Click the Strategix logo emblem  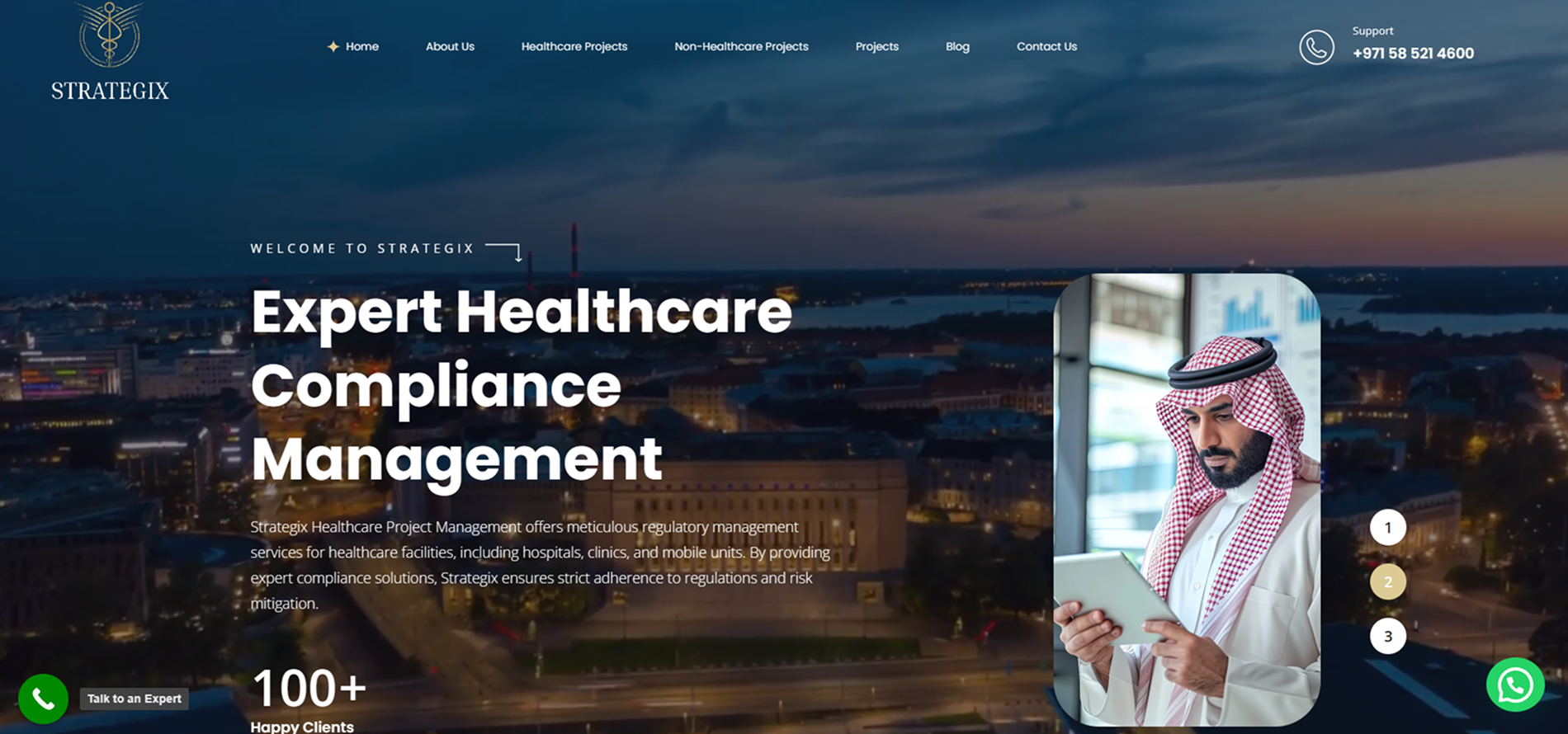[x=110, y=35]
